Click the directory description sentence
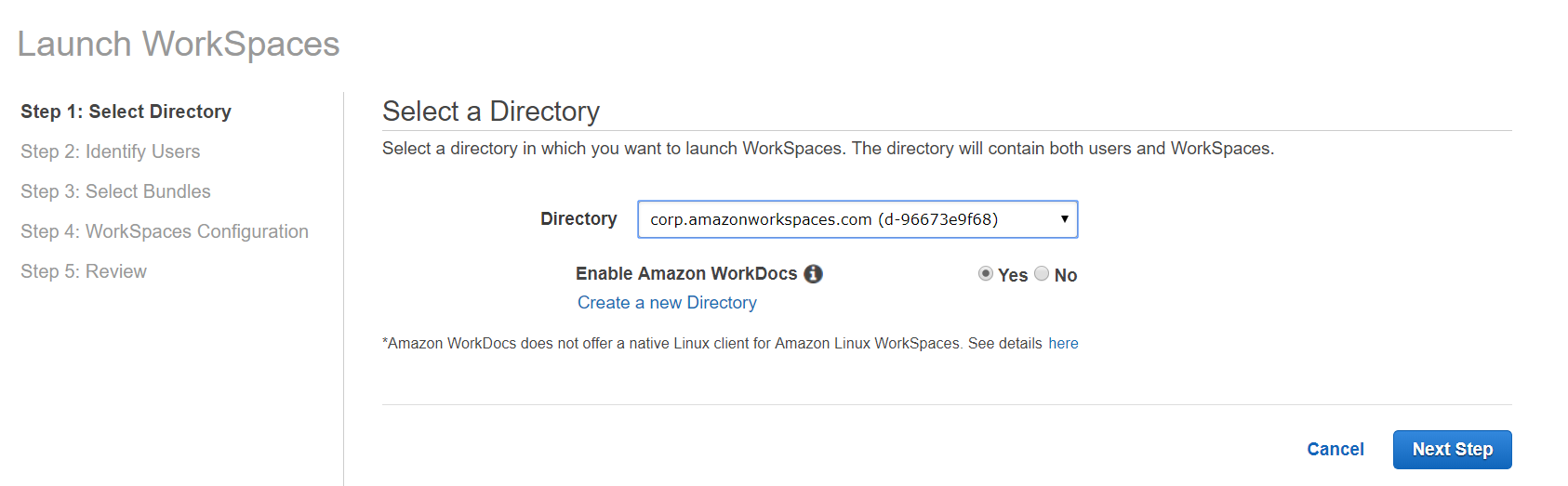 [828, 149]
